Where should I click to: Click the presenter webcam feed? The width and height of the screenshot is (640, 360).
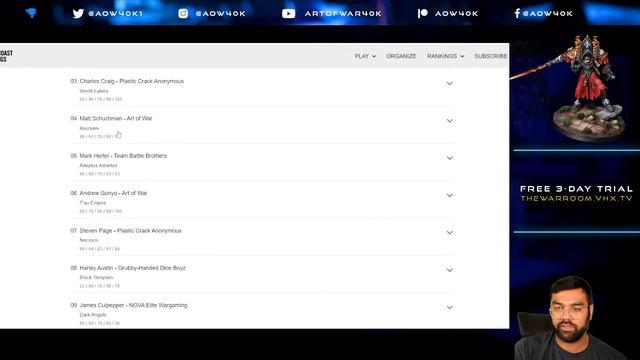571,318
